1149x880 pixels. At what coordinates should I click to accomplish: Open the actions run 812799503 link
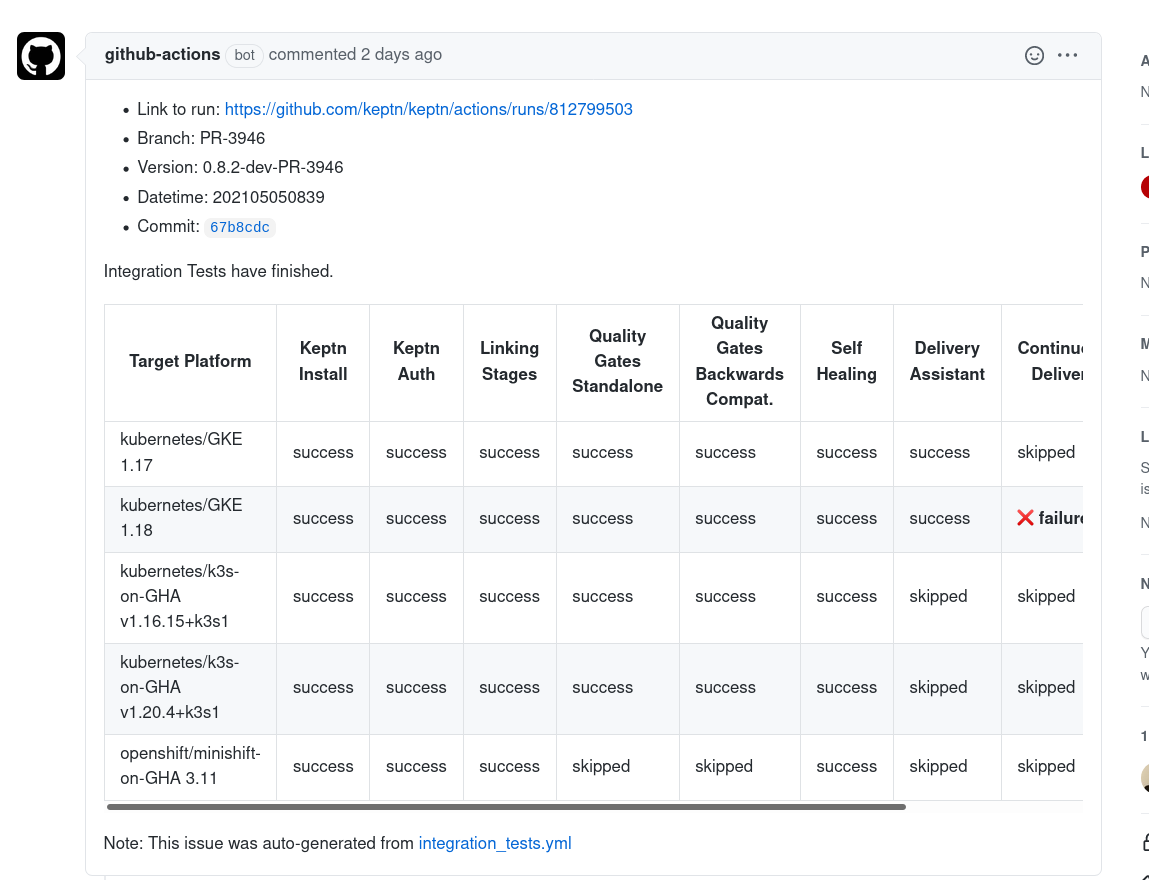coord(429,109)
